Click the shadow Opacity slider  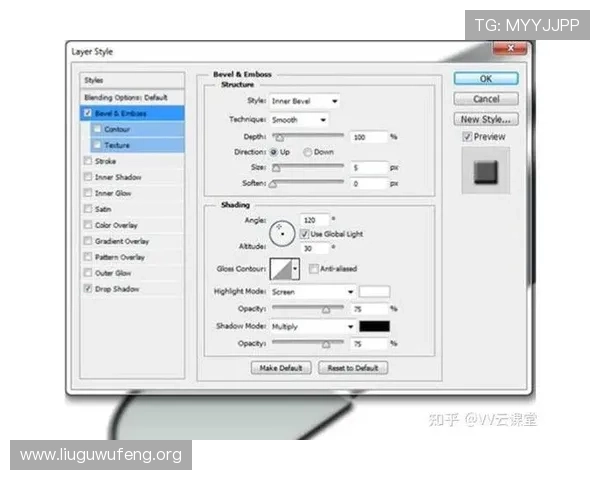pyautogui.click(x=308, y=342)
